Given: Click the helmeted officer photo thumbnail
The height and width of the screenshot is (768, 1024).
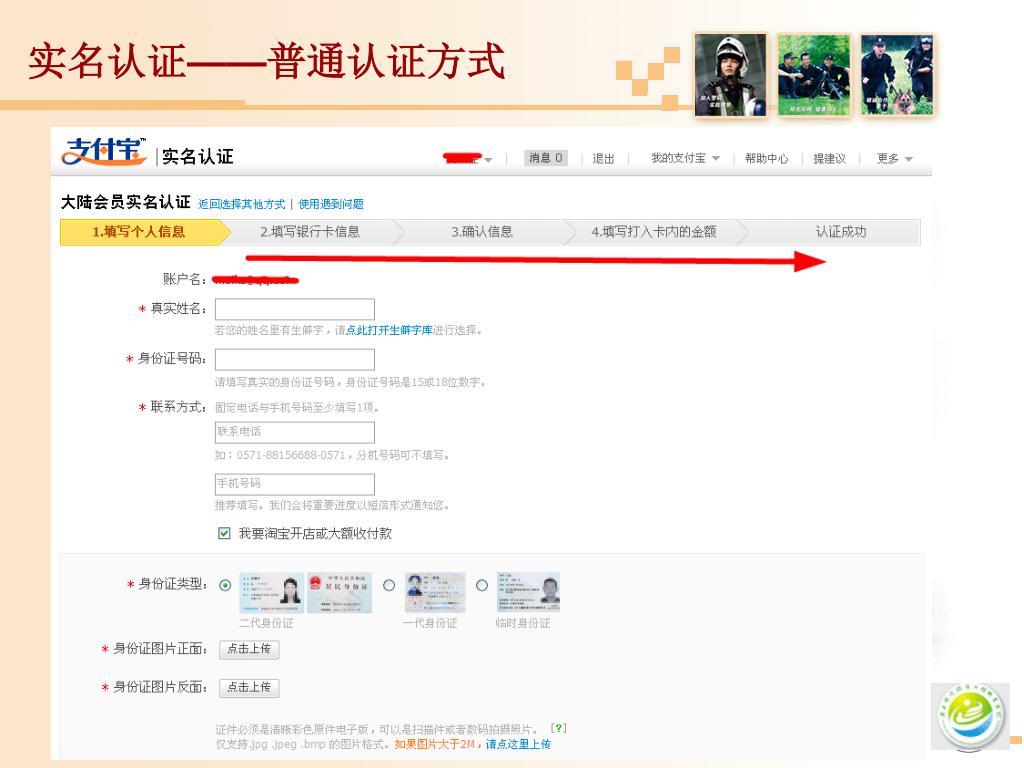Looking at the screenshot, I should 730,75.
